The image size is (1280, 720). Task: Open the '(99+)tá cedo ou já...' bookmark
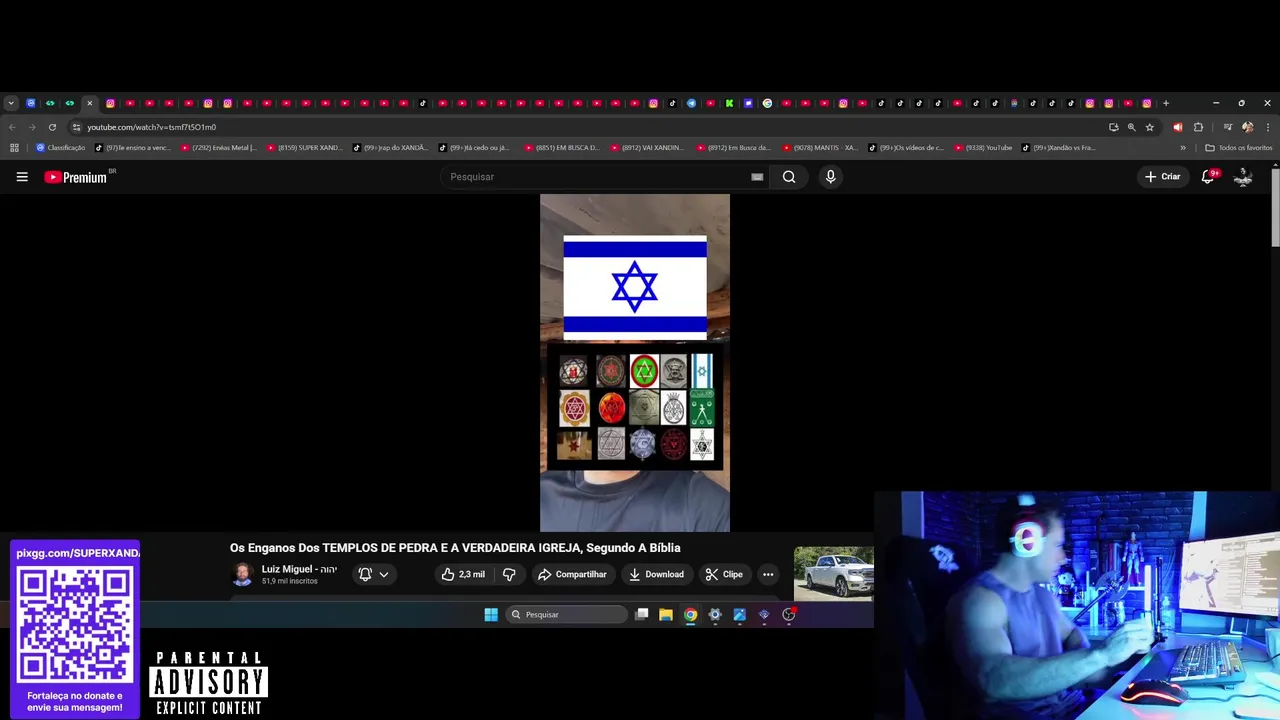coord(474,148)
